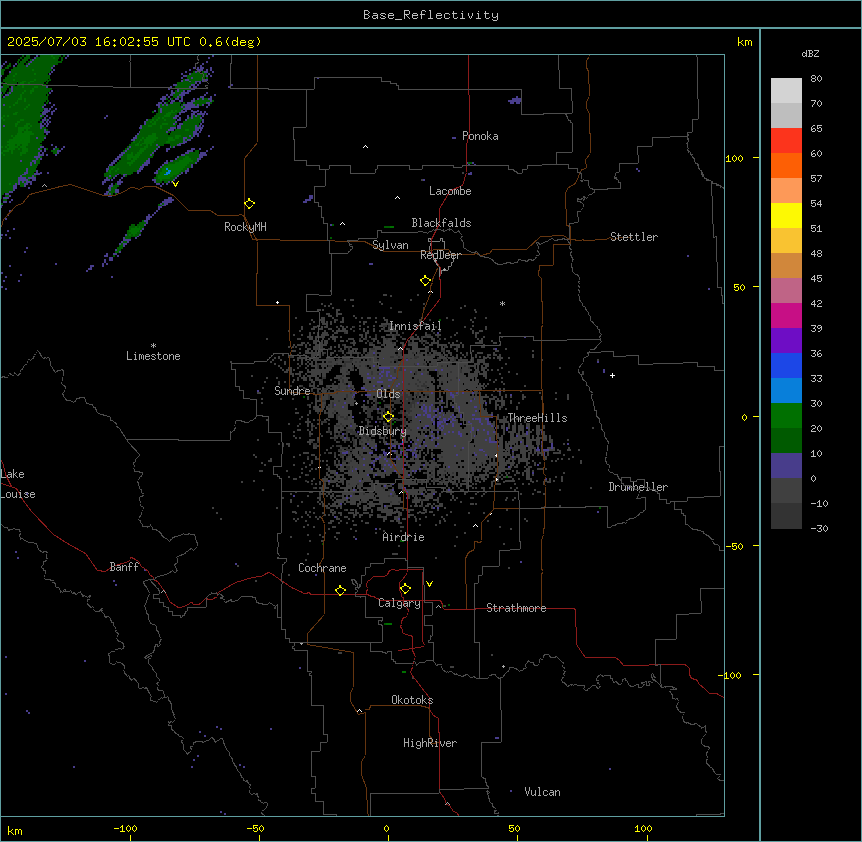The width and height of the screenshot is (862, 842).
Task: Click the dBZ legend heading
Action: point(810,53)
